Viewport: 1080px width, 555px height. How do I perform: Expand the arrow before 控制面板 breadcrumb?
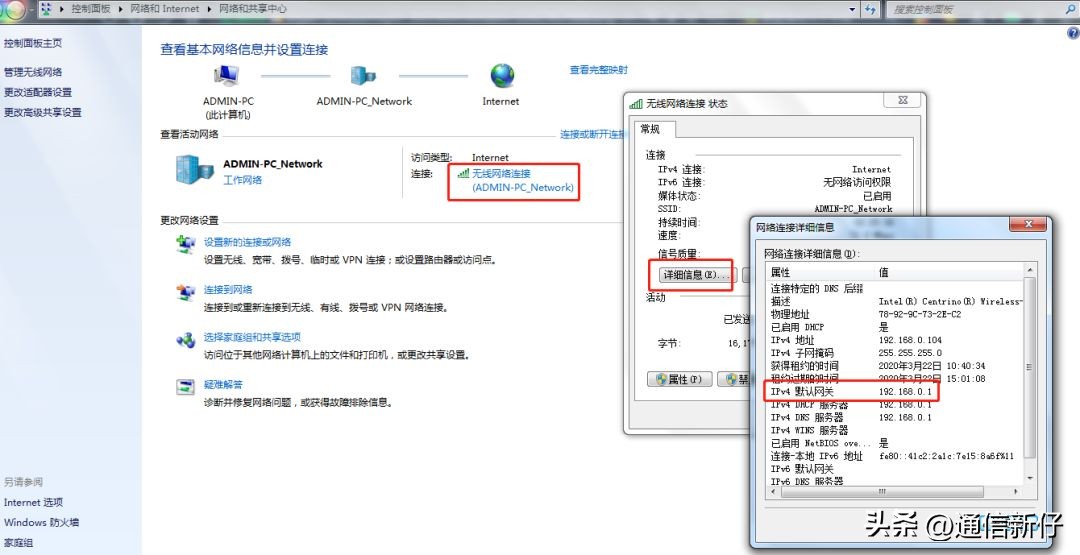coord(62,9)
